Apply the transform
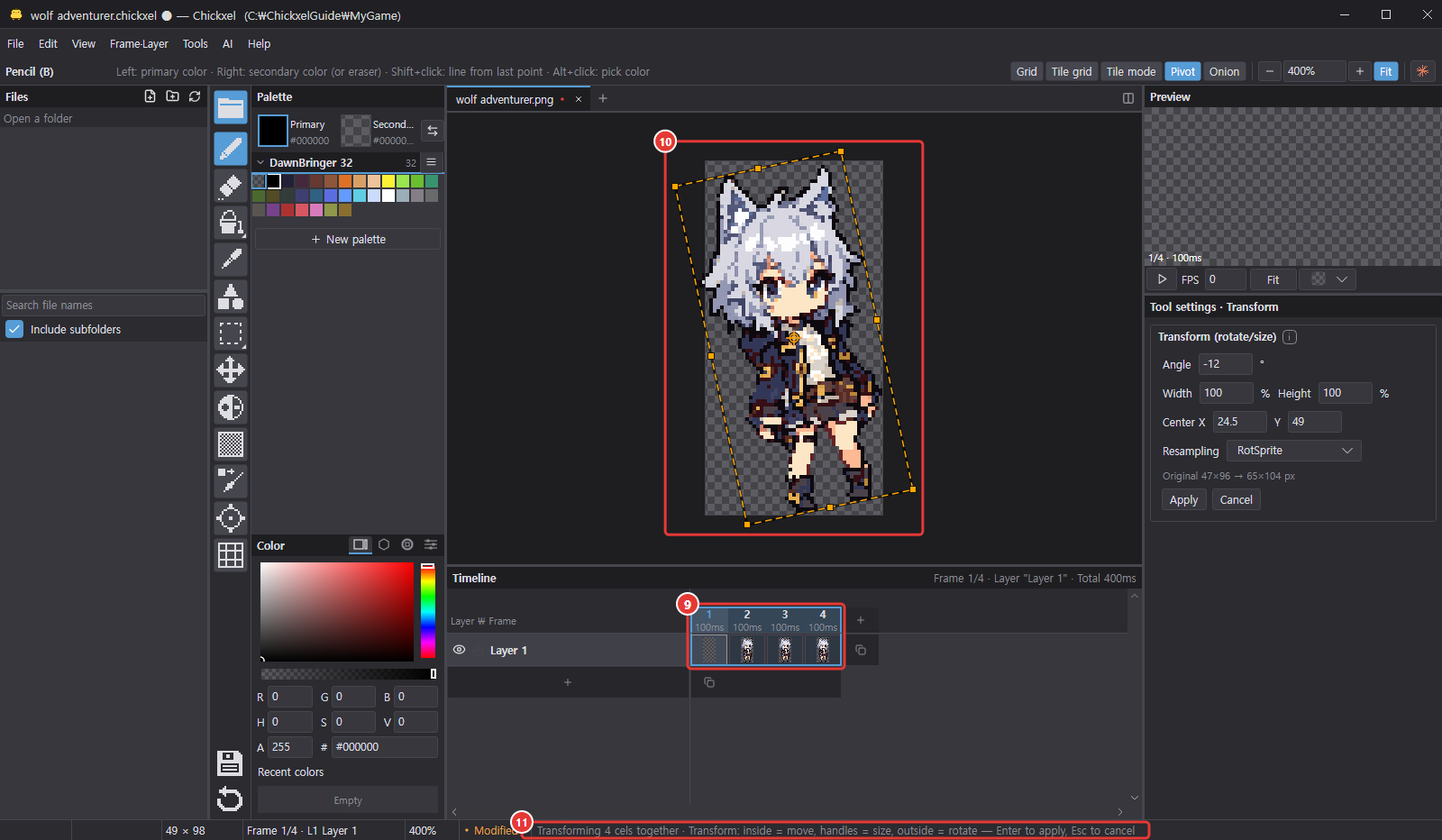 1183,499
